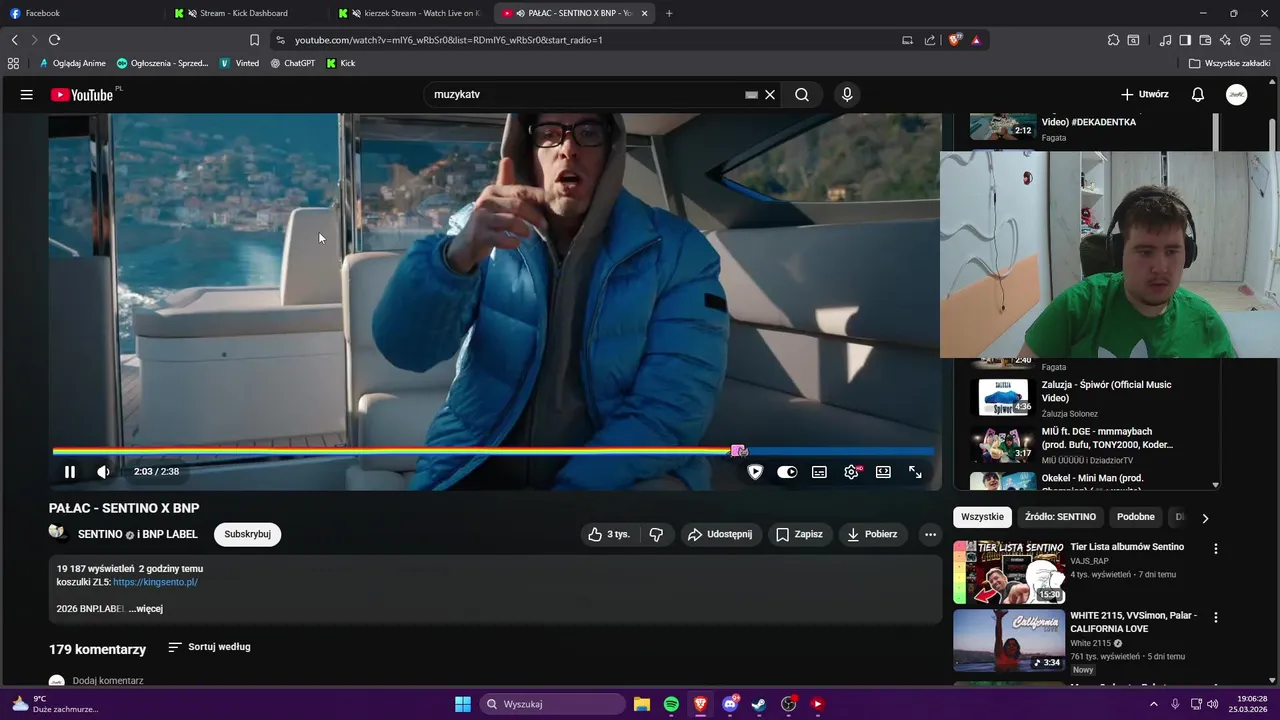Open YouTube notifications bell
1280x720 pixels.
point(1198,95)
